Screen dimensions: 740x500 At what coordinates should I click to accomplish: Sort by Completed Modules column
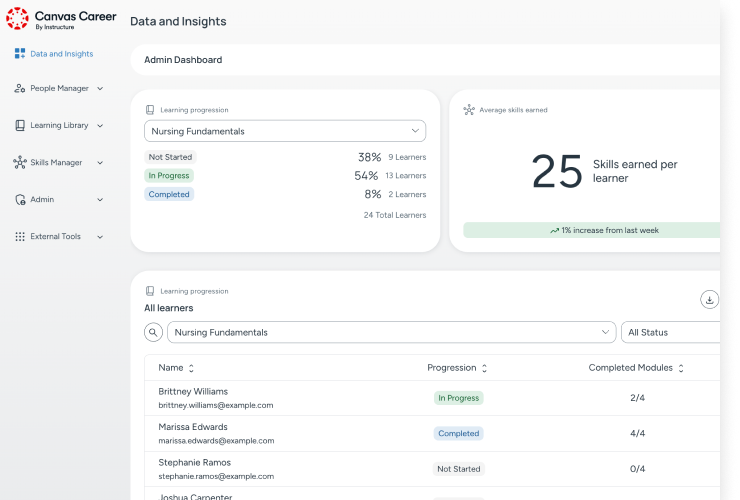click(681, 368)
